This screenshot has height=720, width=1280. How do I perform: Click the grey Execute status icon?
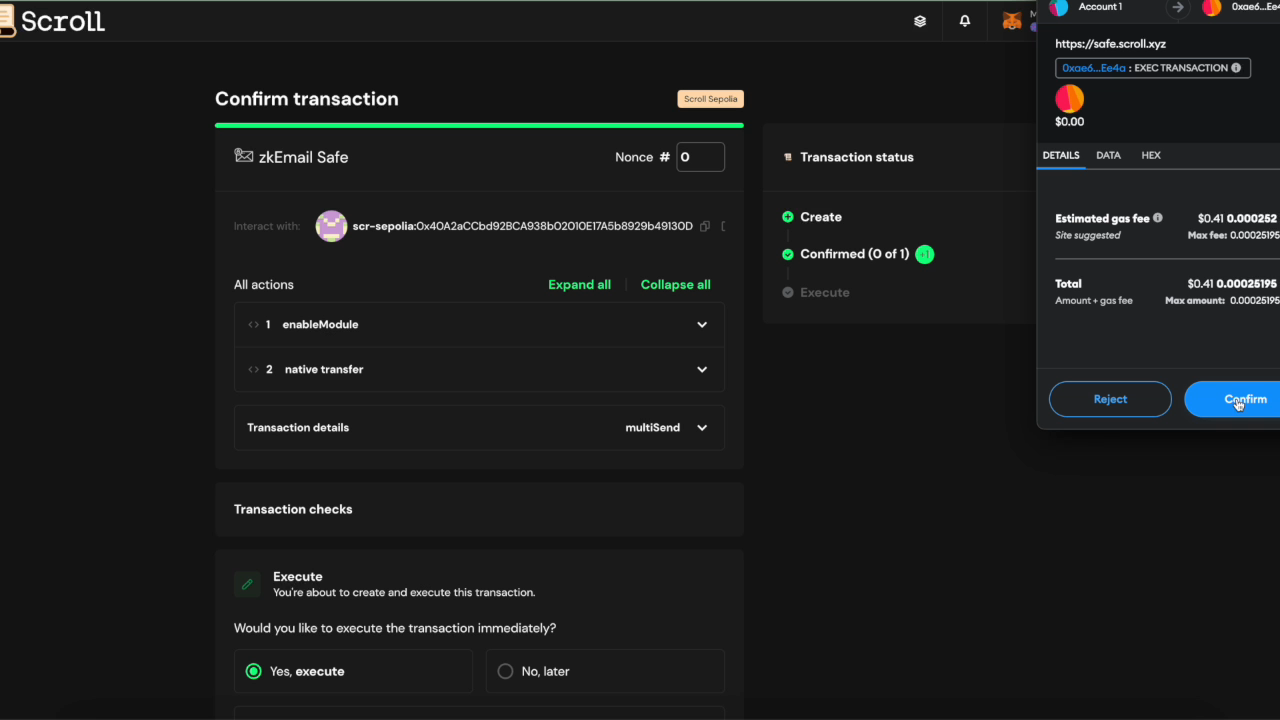tap(788, 292)
